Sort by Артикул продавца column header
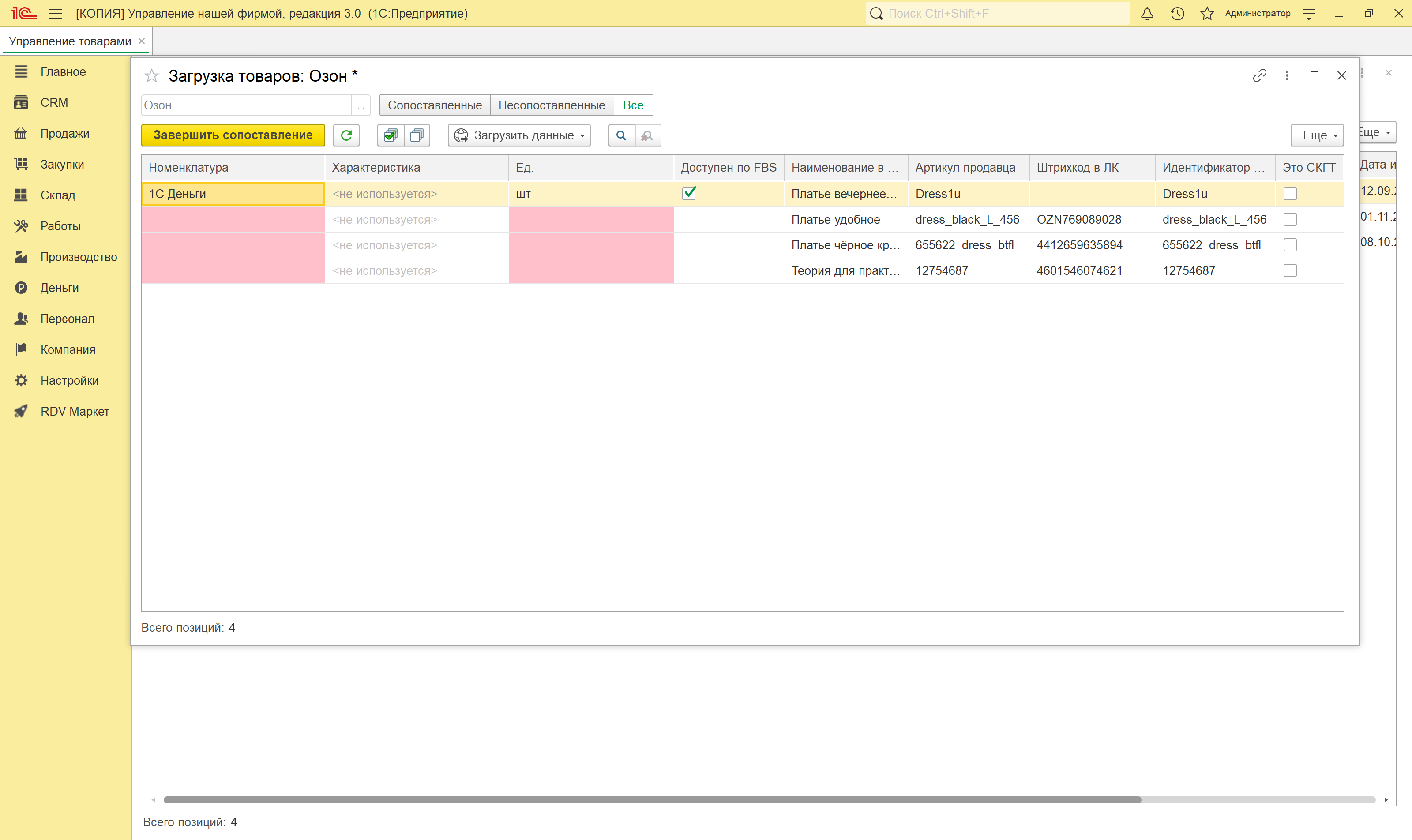The width and height of the screenshot is (1412, 840). click(x=969, y=168)
